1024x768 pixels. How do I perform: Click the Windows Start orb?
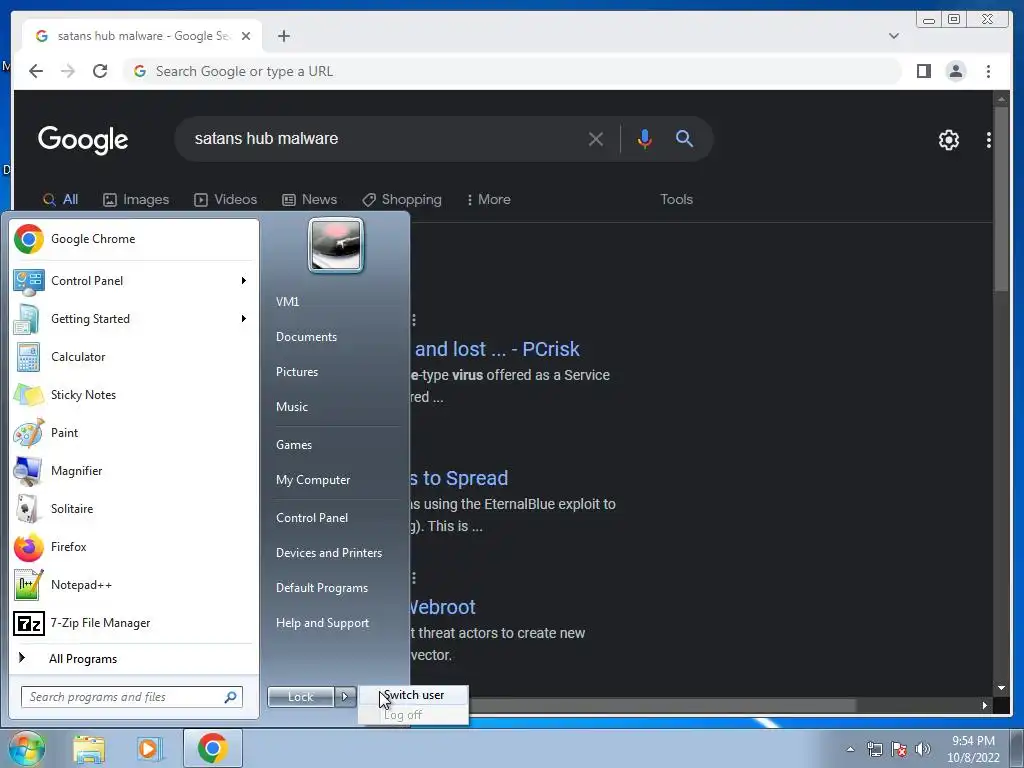[26, 748]
